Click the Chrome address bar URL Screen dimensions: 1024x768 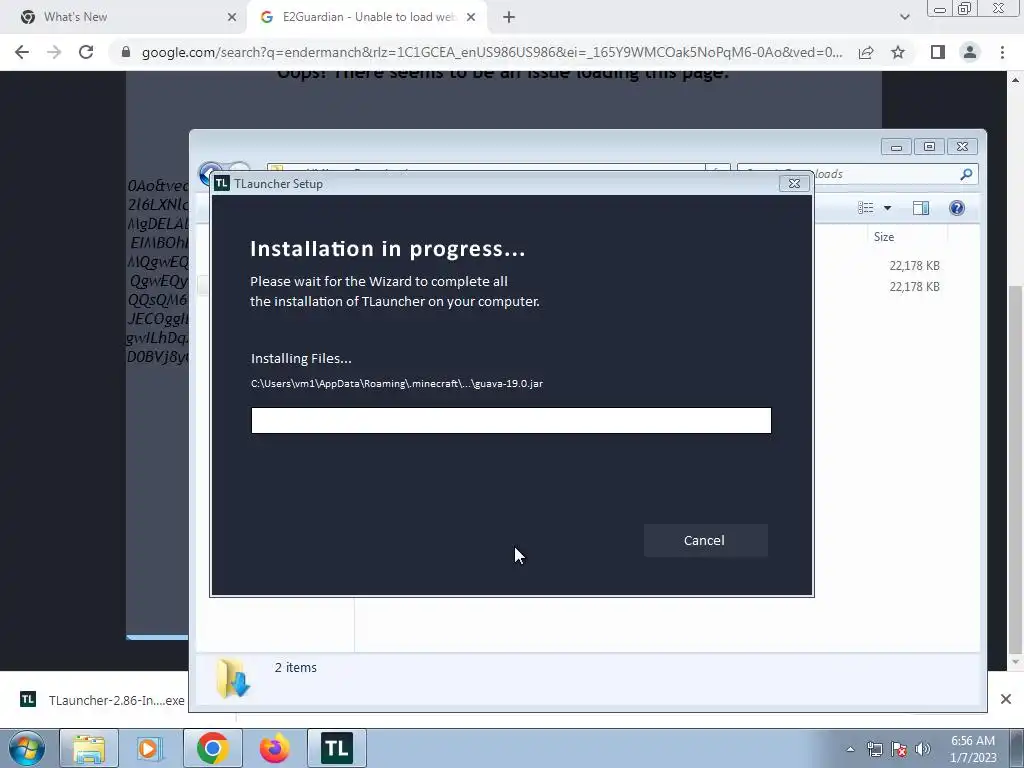(x=492, y=52)
